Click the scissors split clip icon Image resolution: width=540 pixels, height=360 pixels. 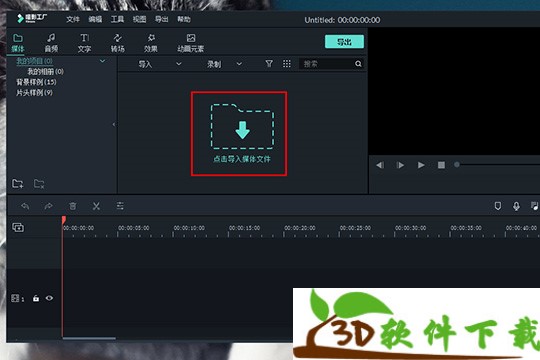pyautogui.click(x=96, y=206)
